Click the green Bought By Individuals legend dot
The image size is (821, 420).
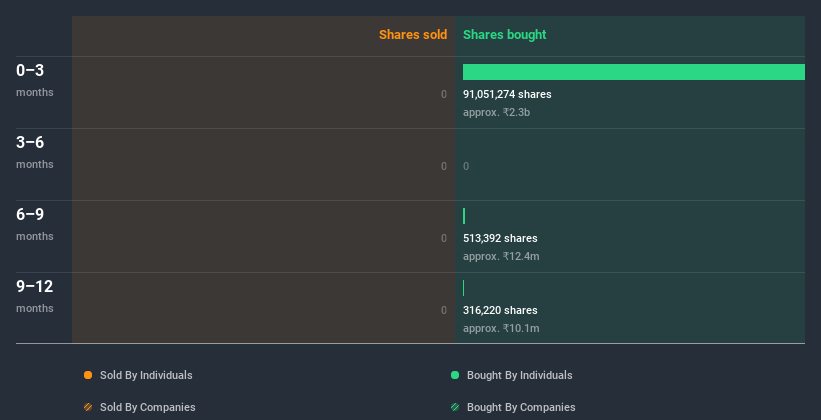pos(455,375)
